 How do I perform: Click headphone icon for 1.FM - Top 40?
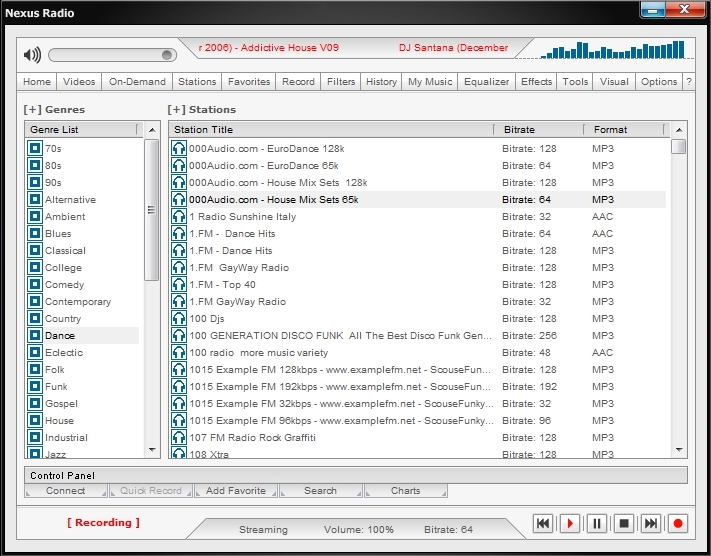[179, 284]
